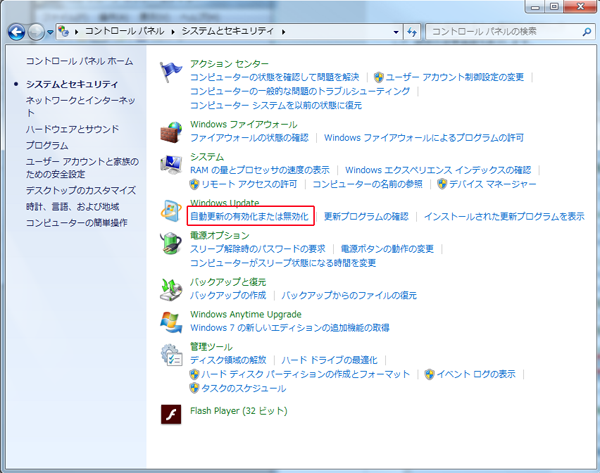Click the Windows Update icon
The image size is (600, 473).
click(x=171, y=210)
